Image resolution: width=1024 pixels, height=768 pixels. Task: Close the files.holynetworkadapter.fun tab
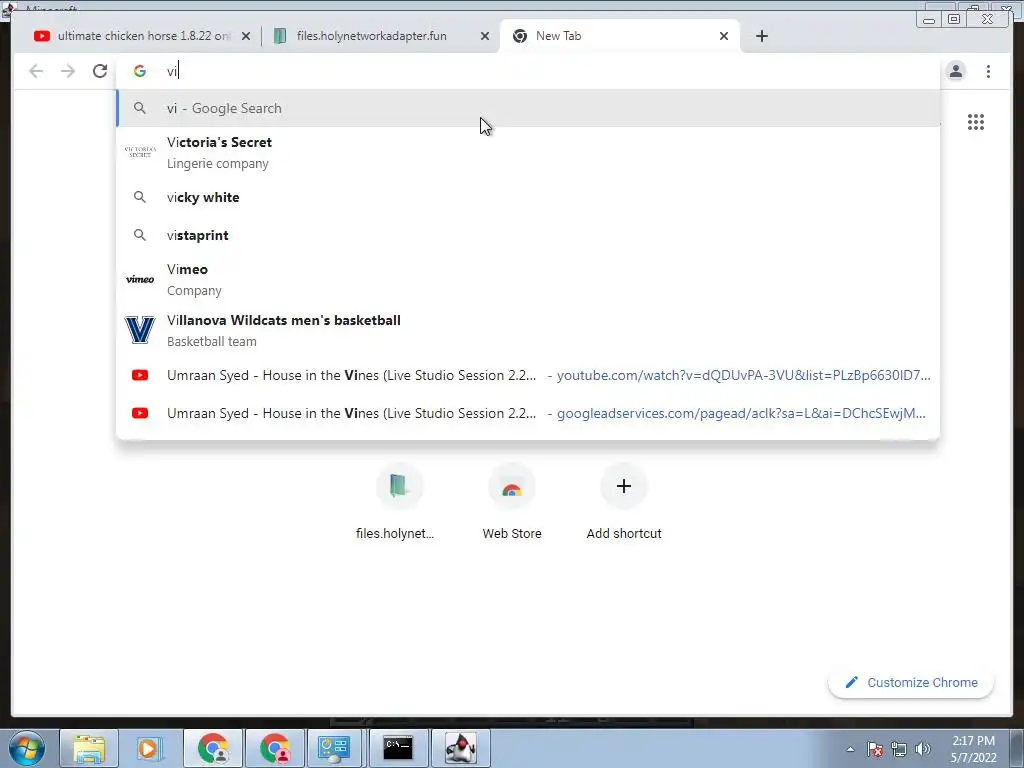point(485,36)
